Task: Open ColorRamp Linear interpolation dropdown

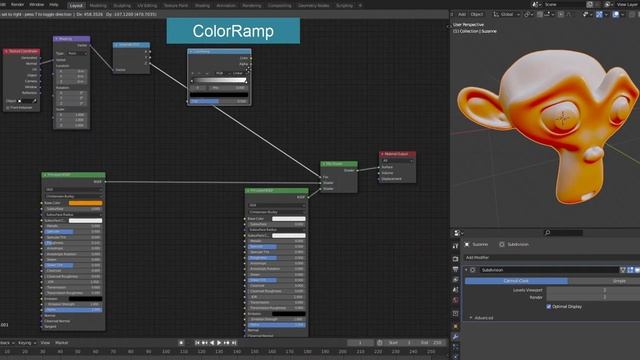Action: 239,73
